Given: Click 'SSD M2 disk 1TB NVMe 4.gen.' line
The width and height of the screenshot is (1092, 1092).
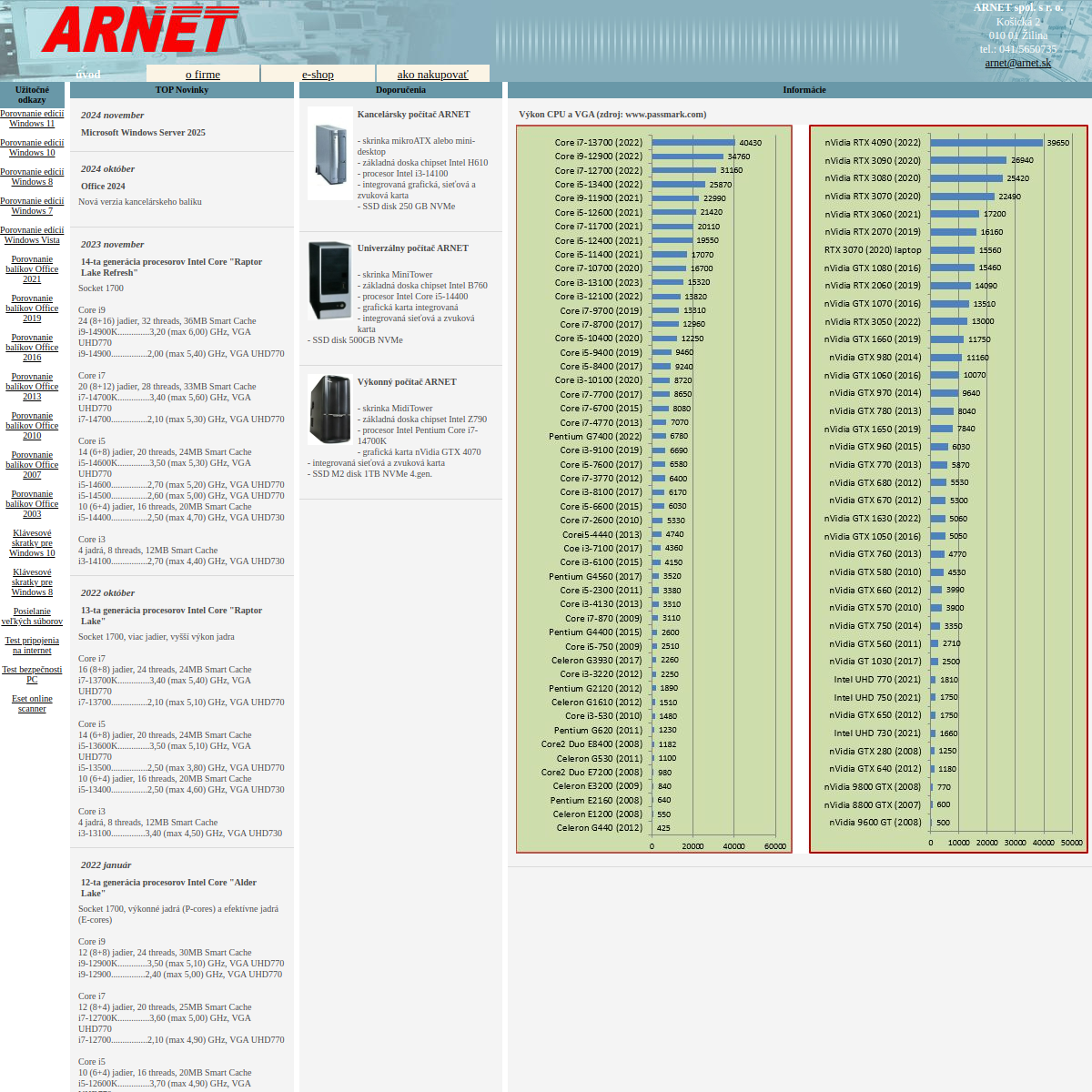Looking at the screenshot, I should tap(369, 474).
